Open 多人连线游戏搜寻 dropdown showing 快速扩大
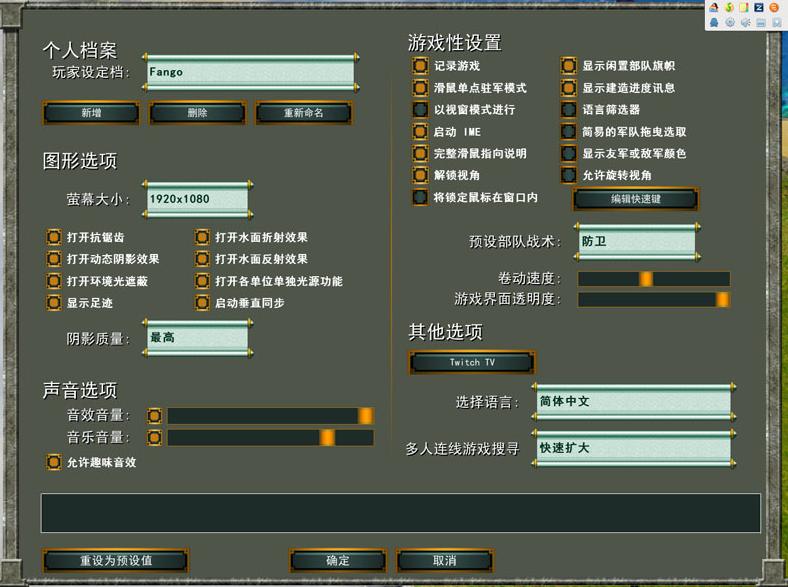788x587 pixels. (633, 448)
